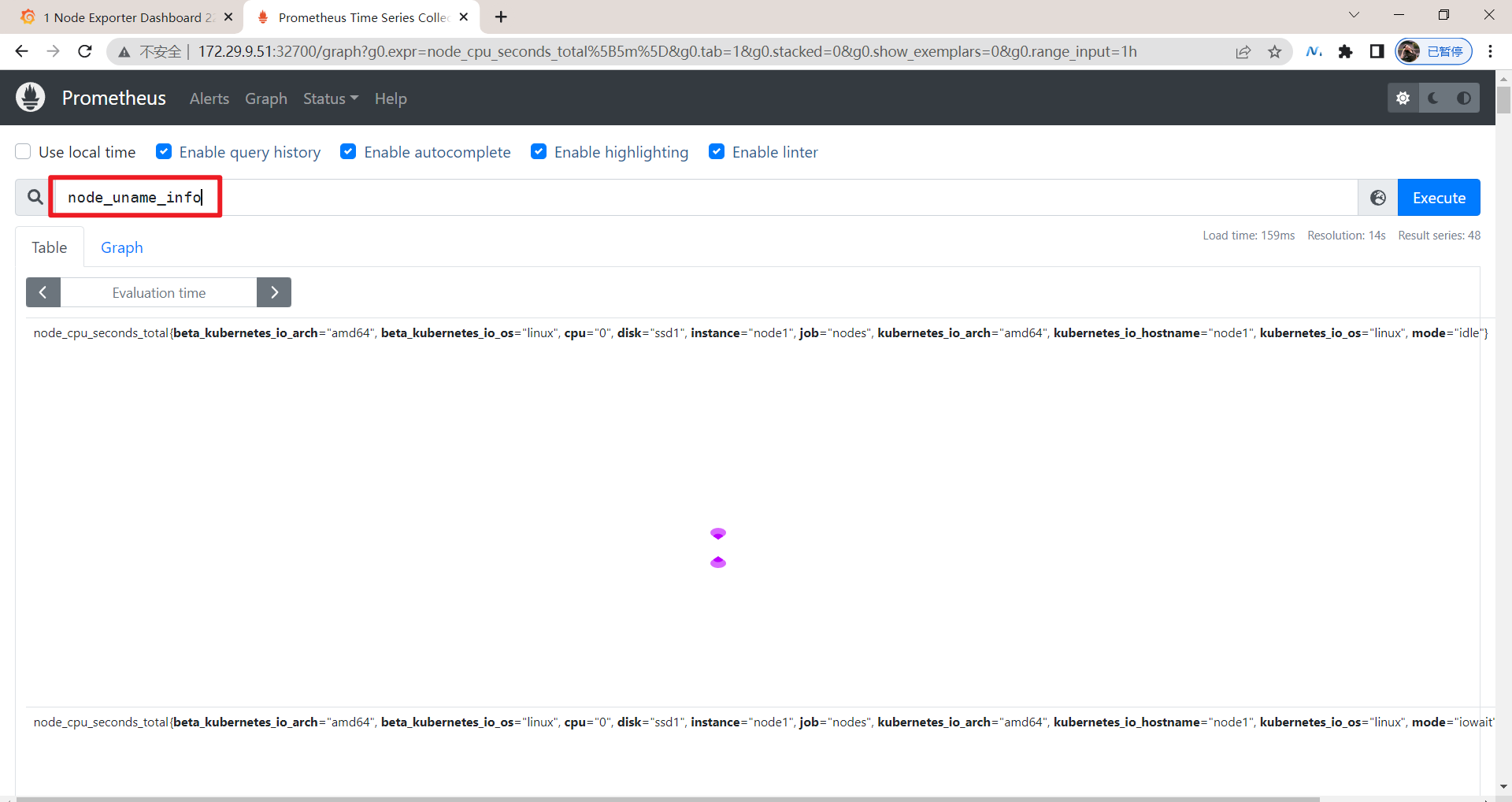Click the mode="idle" result row
This screenshot has width=1512, height=802.
tap(760, 333)
